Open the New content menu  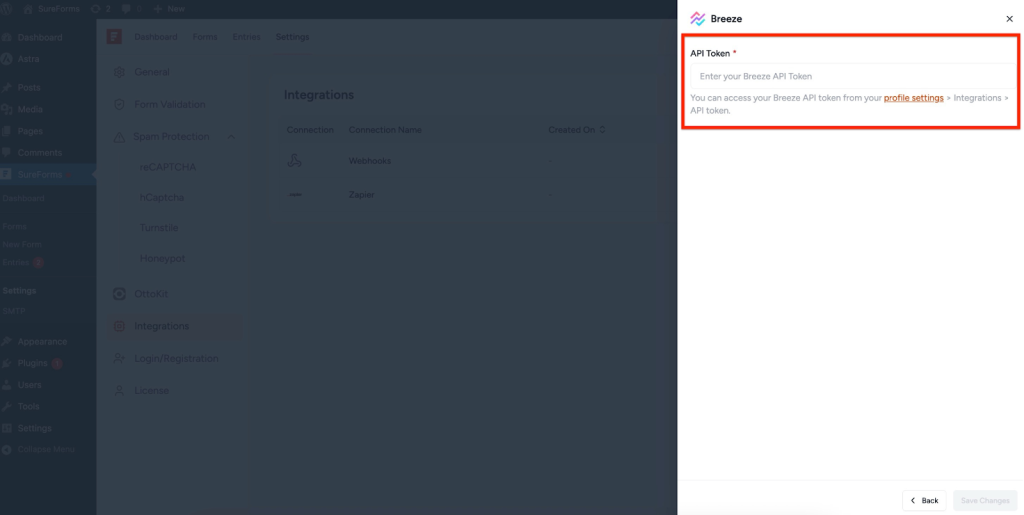(x=169, y=9)
